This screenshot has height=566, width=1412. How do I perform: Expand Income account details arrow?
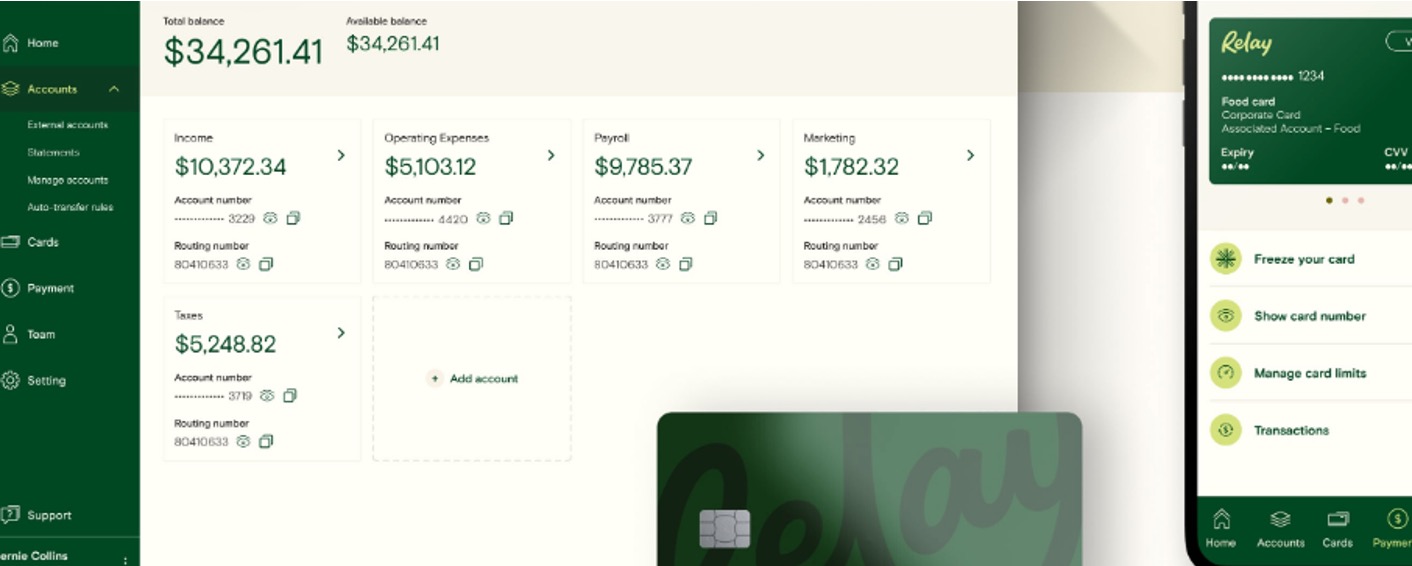(341, 155)
